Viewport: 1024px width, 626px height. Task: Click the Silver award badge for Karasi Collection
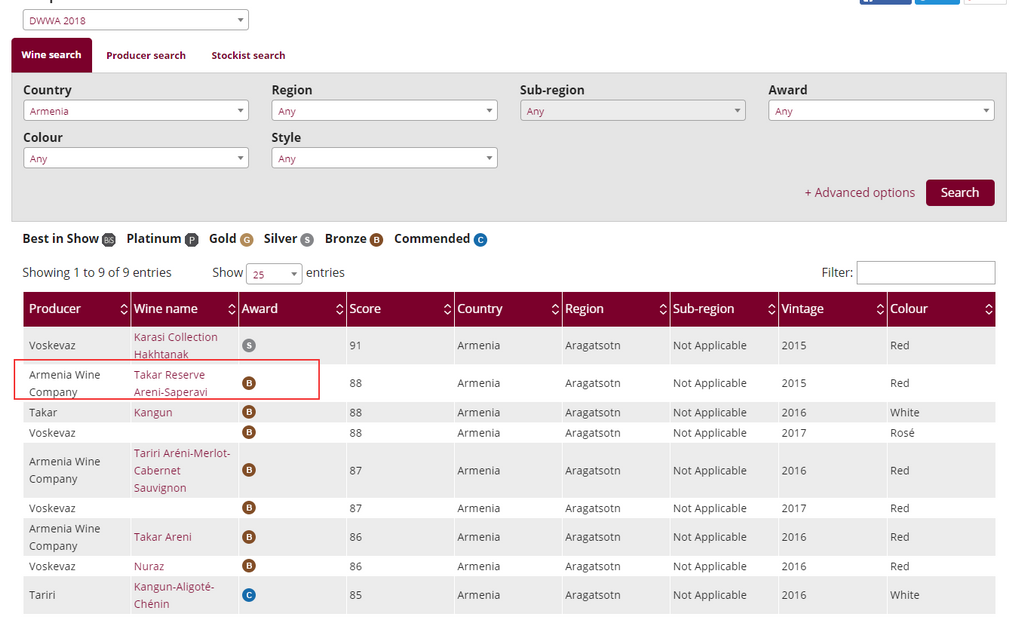pos(249,346)
